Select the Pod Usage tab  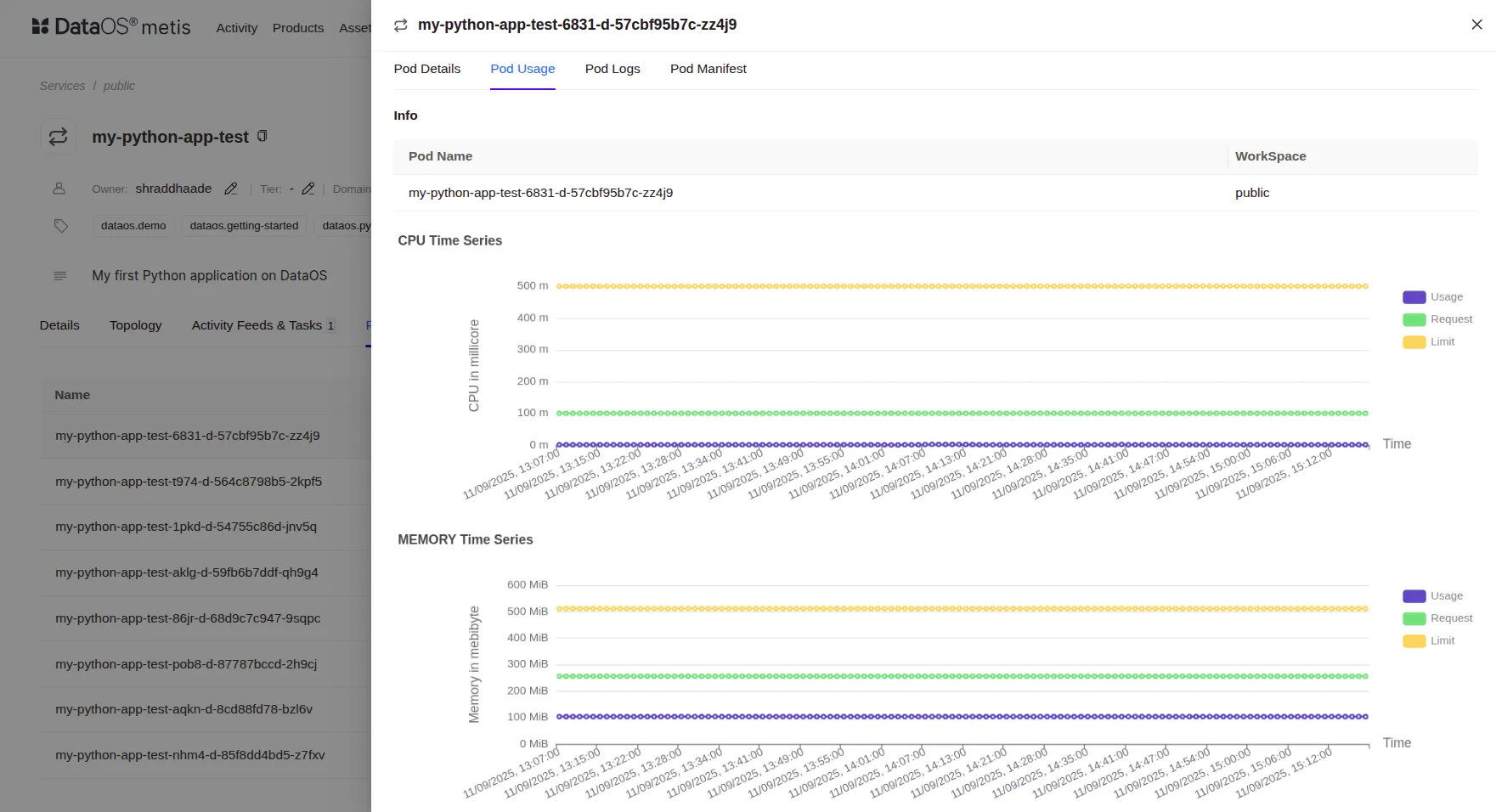[x=522, y=69]
